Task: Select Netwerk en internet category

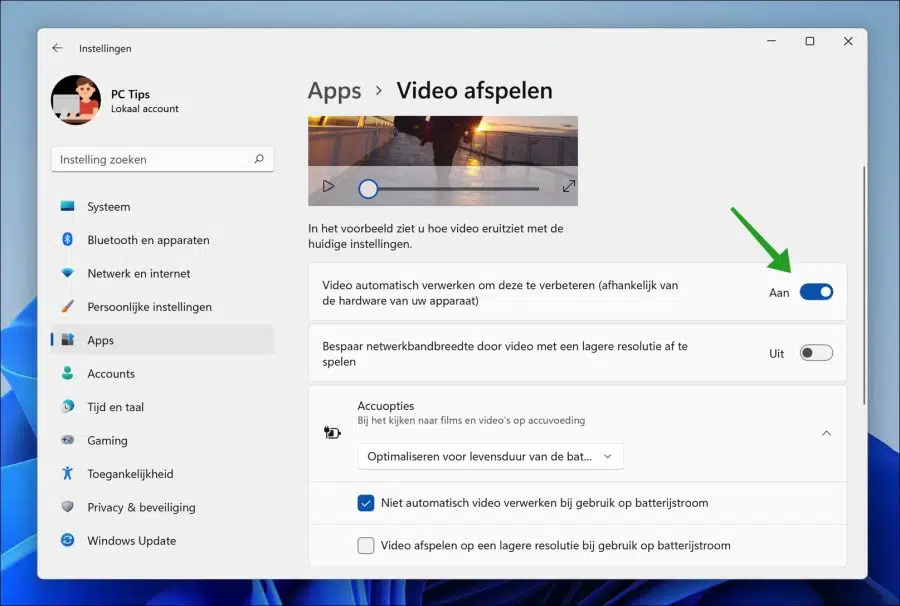Action: (x=162, y=273)
